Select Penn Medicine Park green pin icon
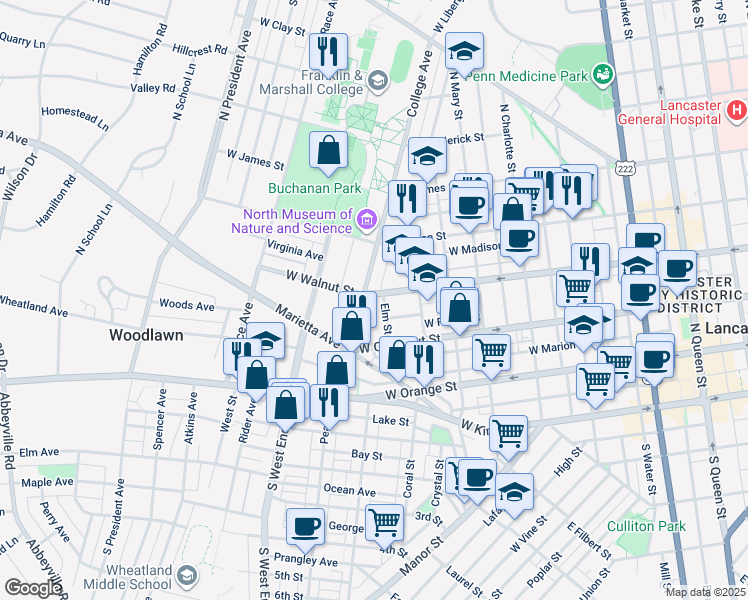The image size is (748, 600). pos(603,75)
